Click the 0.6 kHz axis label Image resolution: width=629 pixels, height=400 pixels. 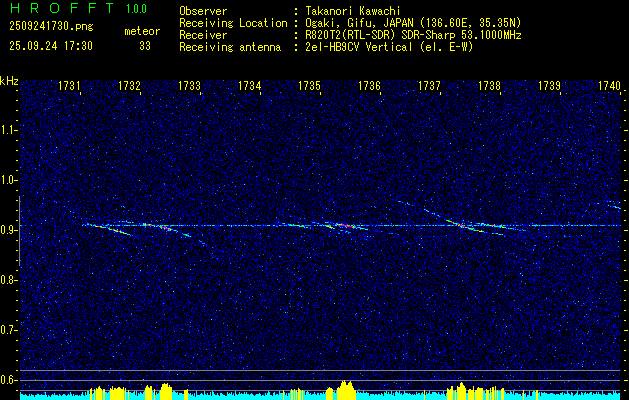[8, 380]
